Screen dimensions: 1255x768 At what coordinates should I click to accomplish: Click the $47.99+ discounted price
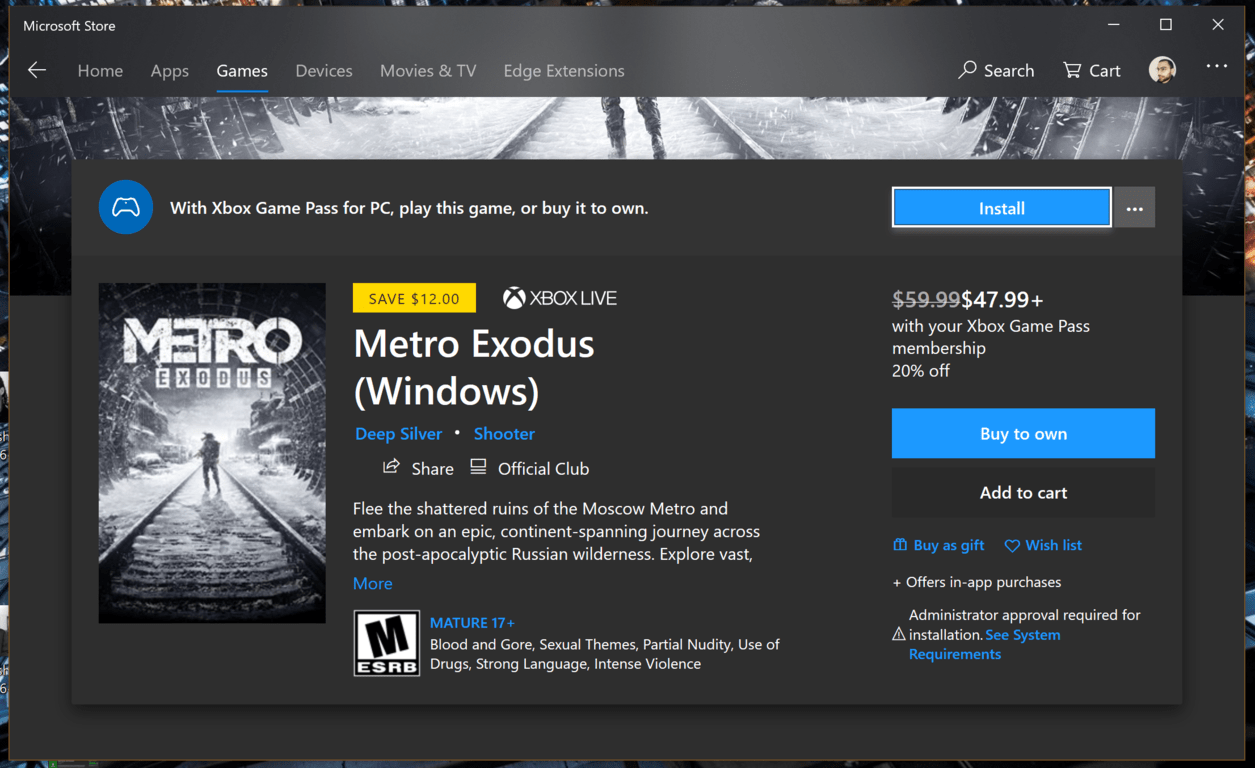tap(1002, 299)
